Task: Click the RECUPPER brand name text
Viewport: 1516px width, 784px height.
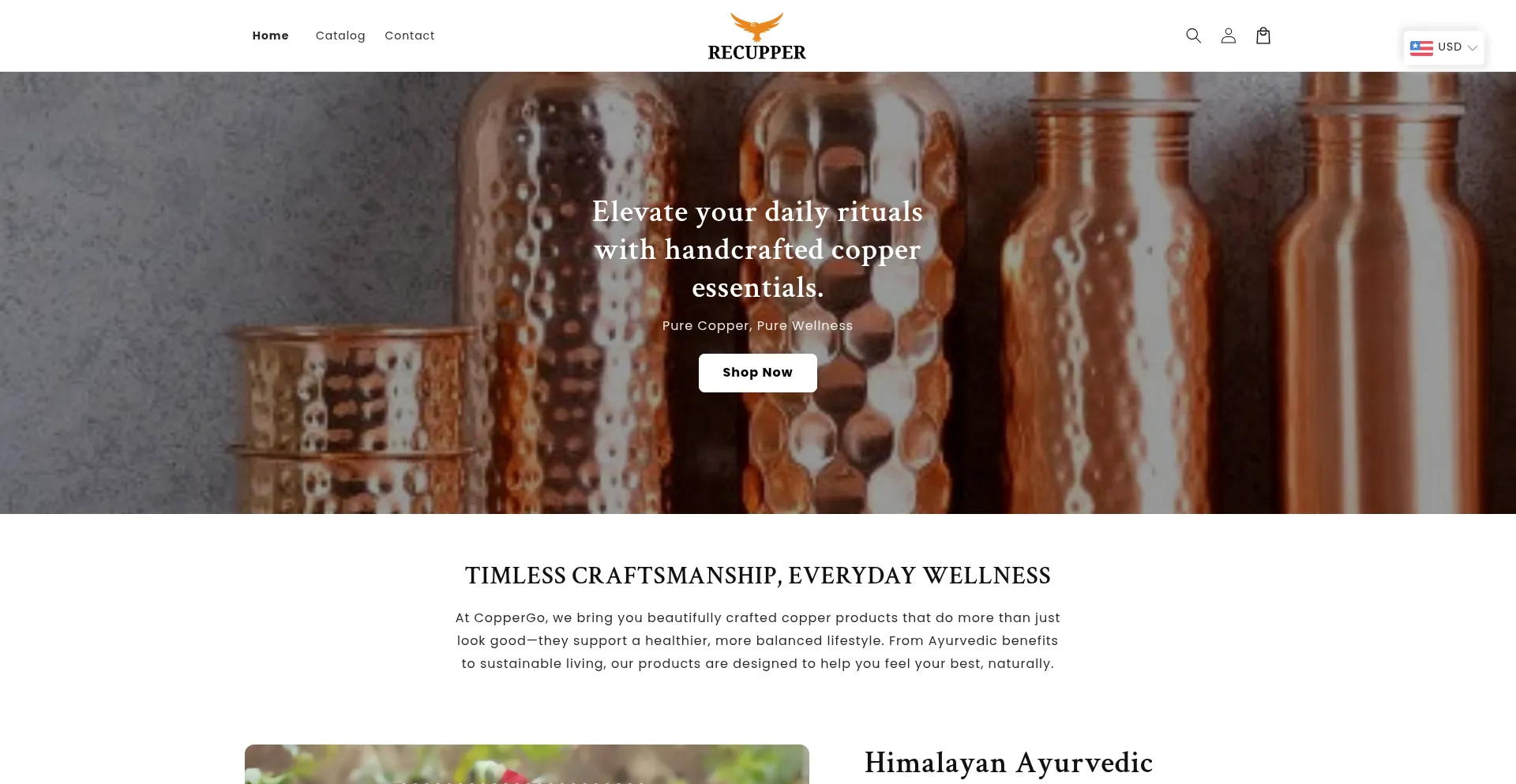Action: (756, 53)
